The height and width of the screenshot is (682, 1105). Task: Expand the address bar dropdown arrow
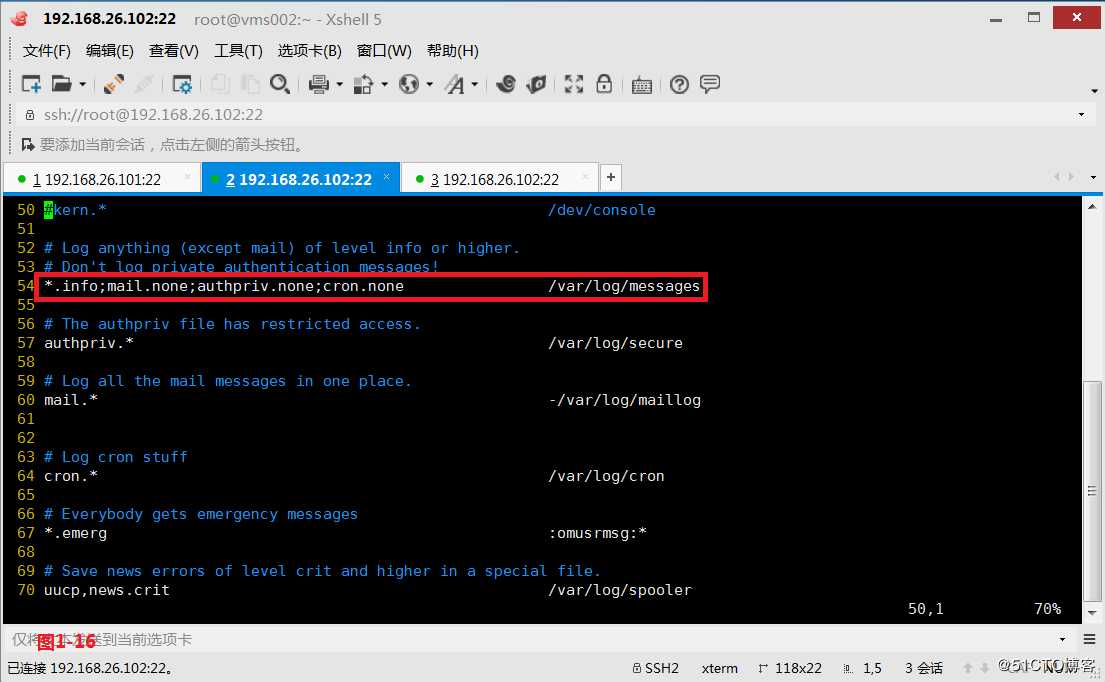point(1082,114)
